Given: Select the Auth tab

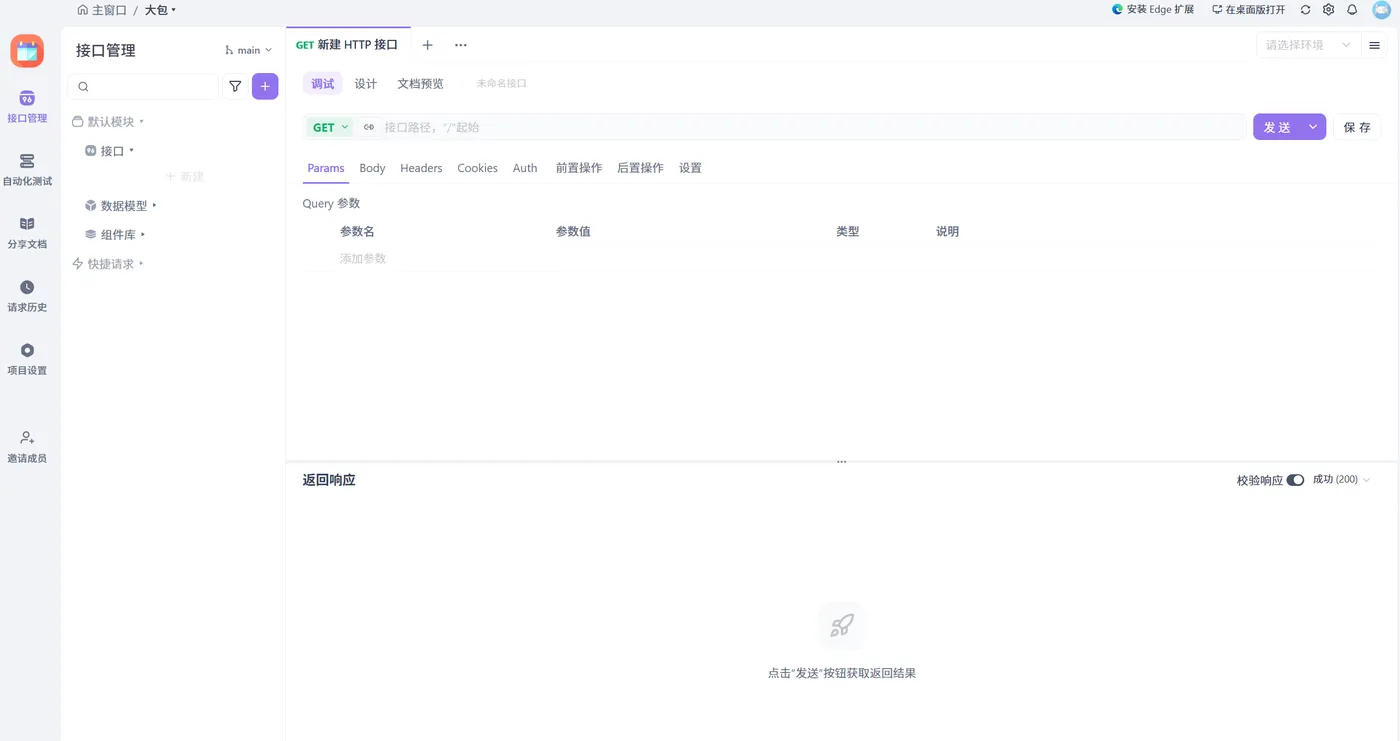Looking at the screenshot, I should point(525,168).
